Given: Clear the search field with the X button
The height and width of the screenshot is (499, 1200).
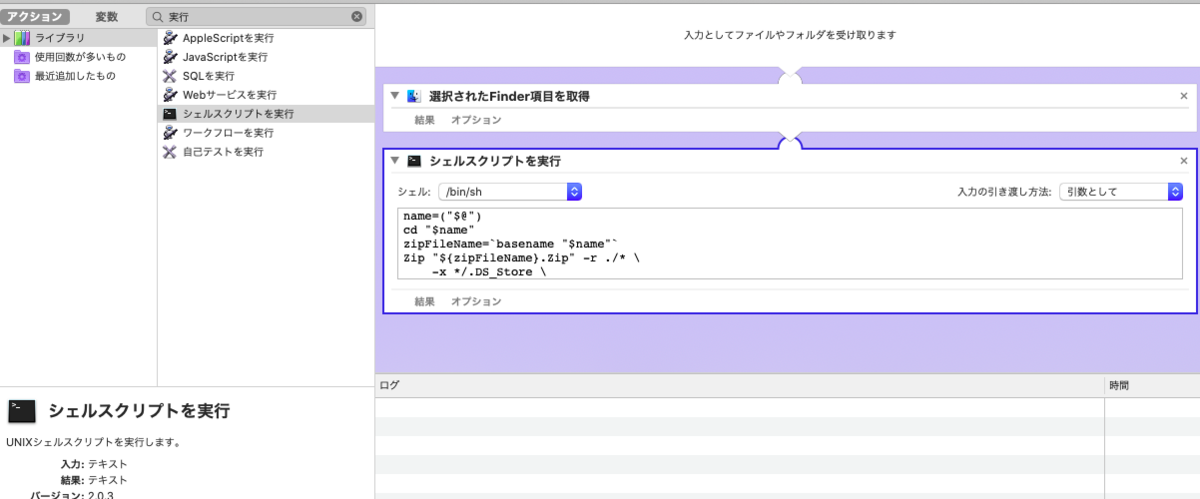Looking at the screenshot, I should 357,17.
